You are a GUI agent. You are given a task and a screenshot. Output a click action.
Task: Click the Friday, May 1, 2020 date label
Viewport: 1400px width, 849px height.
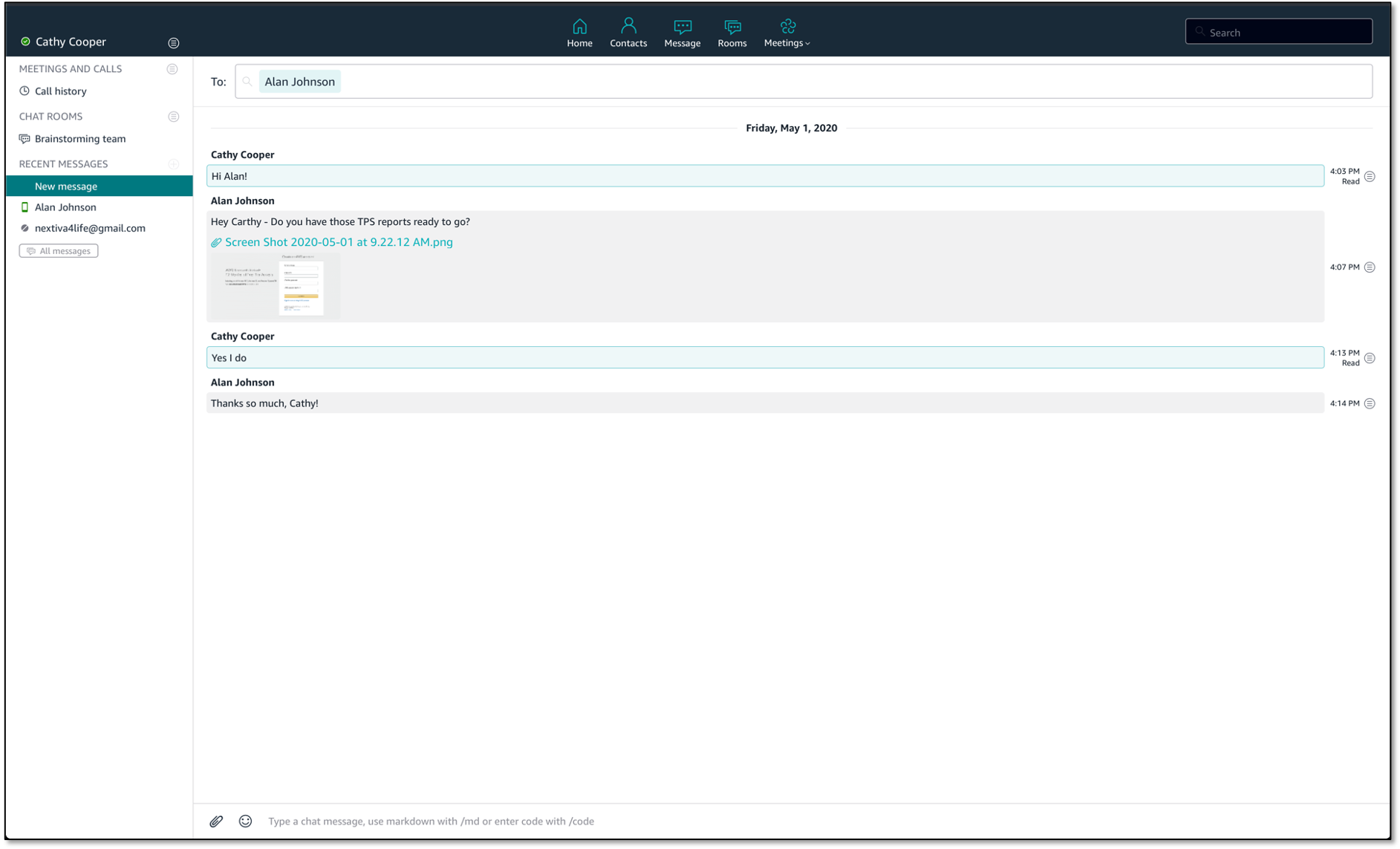[x=791, y=128]
